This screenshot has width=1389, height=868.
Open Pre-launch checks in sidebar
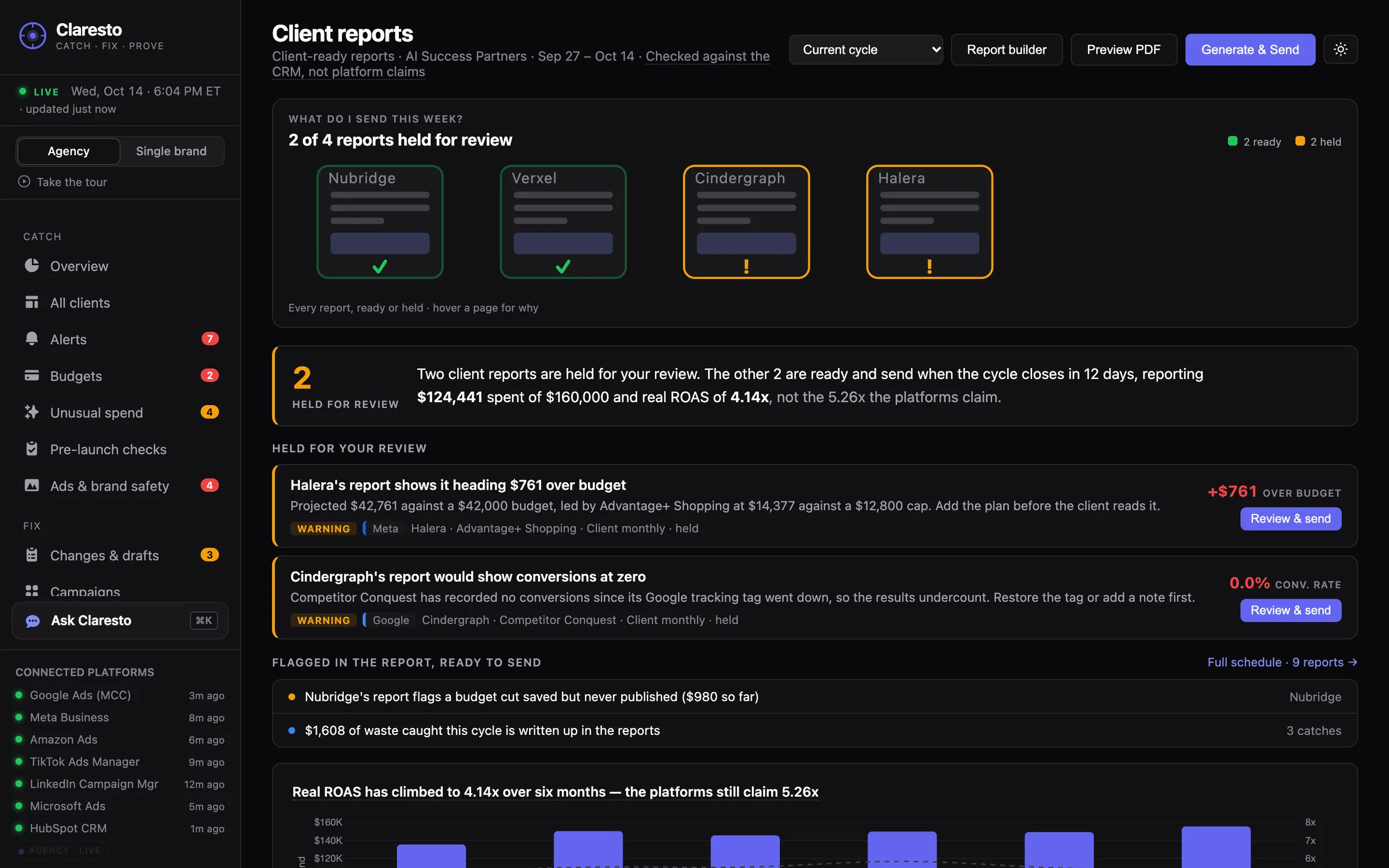(120, 449)
